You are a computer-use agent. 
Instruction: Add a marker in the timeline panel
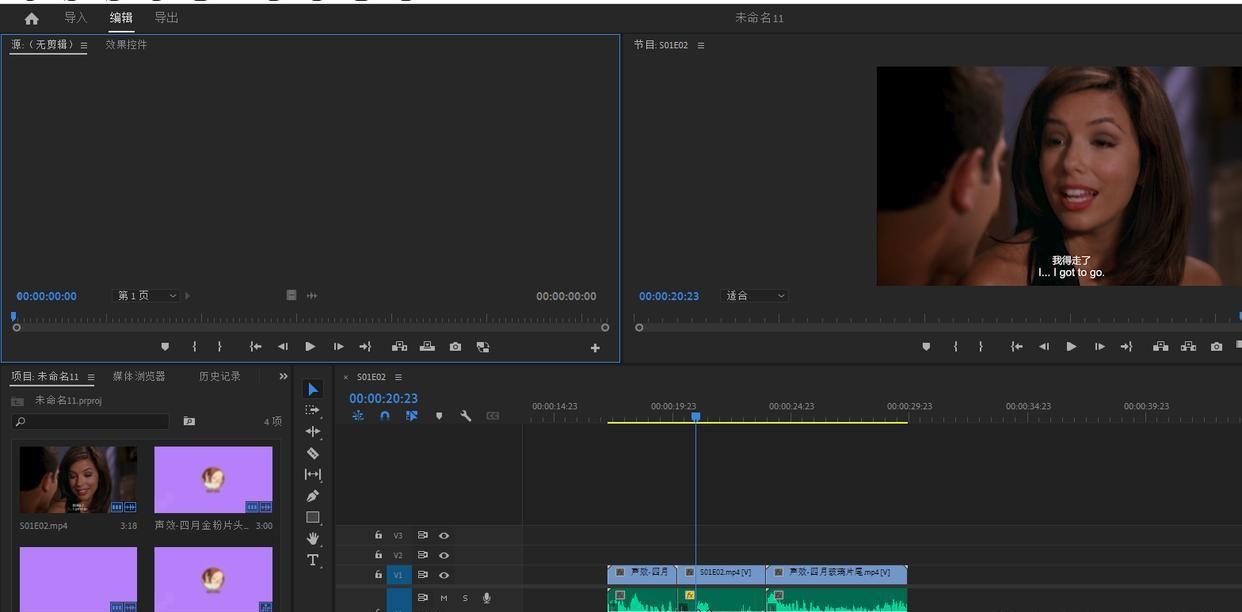point(439,416)
